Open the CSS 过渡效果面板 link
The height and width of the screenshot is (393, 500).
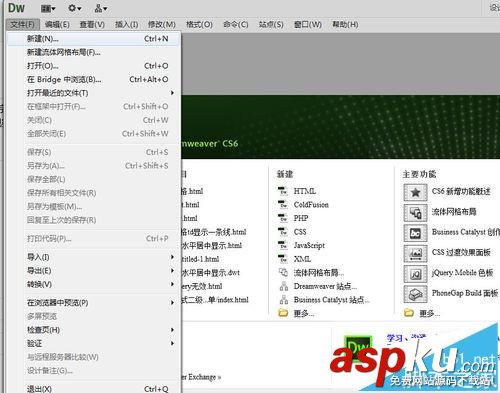(461, 252)
